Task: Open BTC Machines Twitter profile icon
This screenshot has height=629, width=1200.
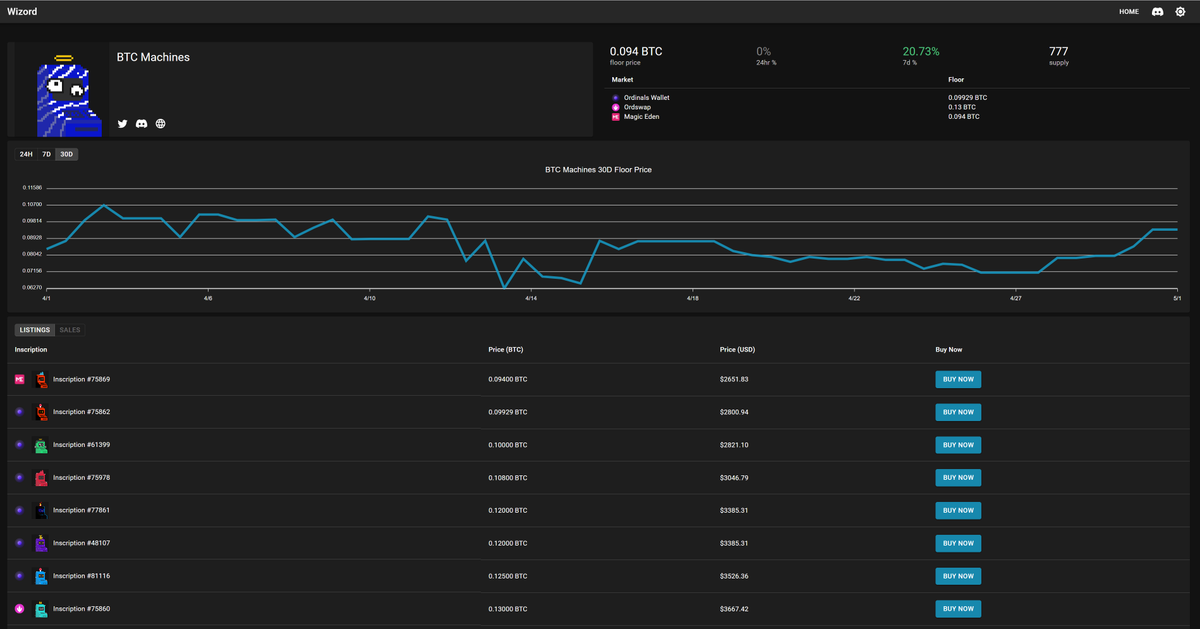Action: 123,124
